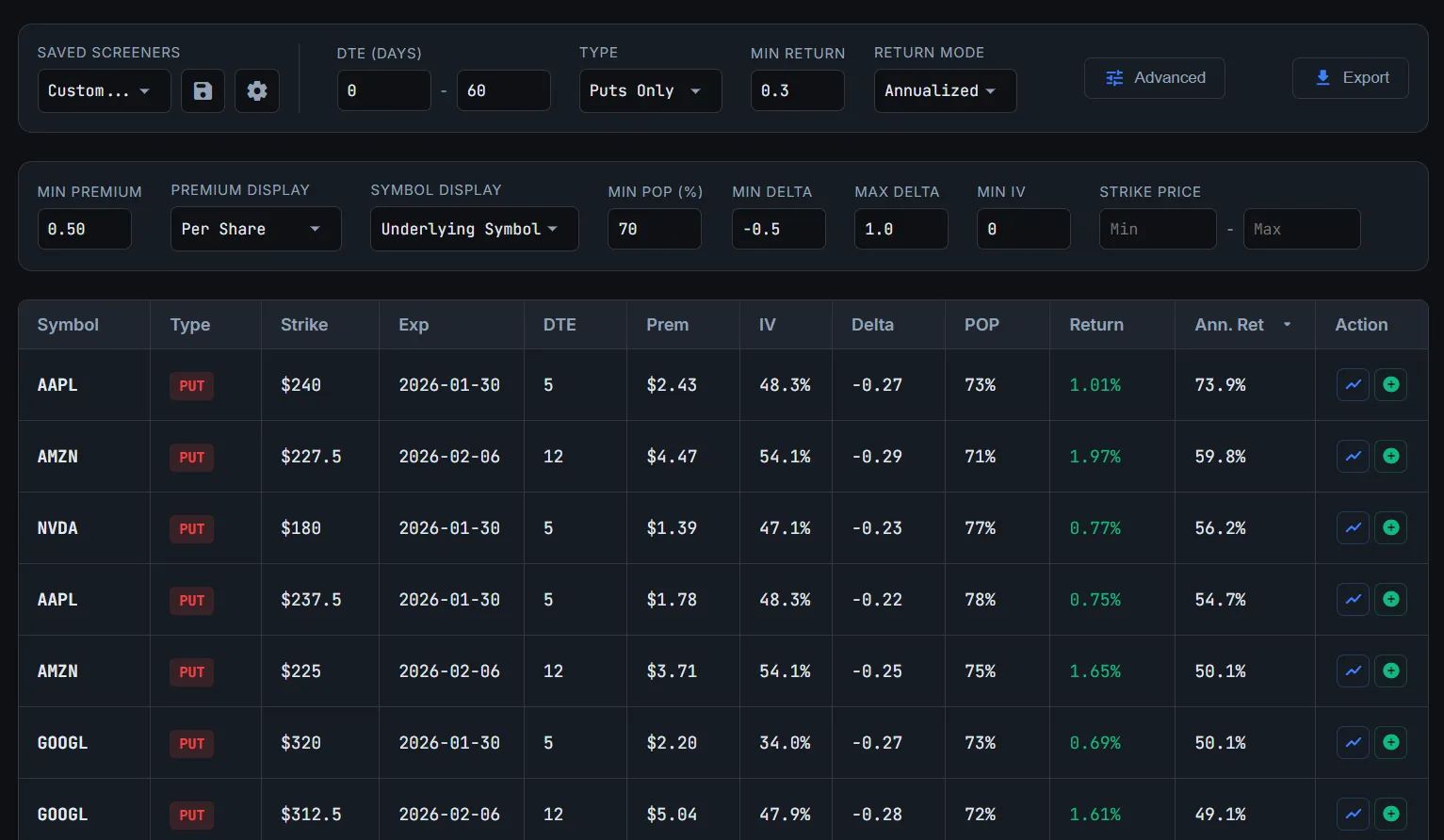This screenshot has width=1444, height=840.
Task: Sort results by POP column header
Action: coord(982,325)
